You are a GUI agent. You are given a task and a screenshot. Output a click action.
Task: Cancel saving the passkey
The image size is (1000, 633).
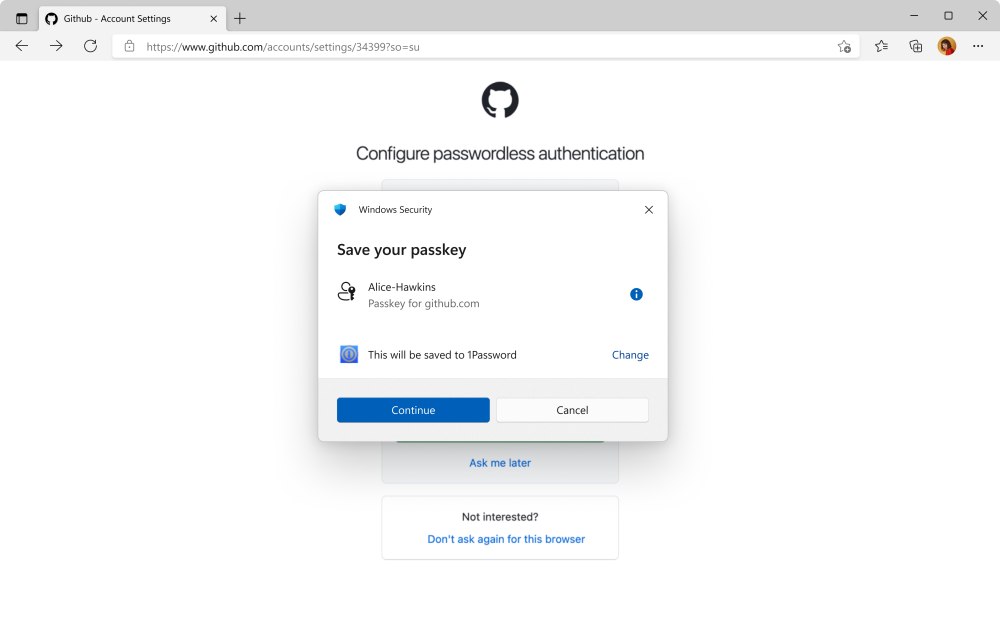point(572,409)
